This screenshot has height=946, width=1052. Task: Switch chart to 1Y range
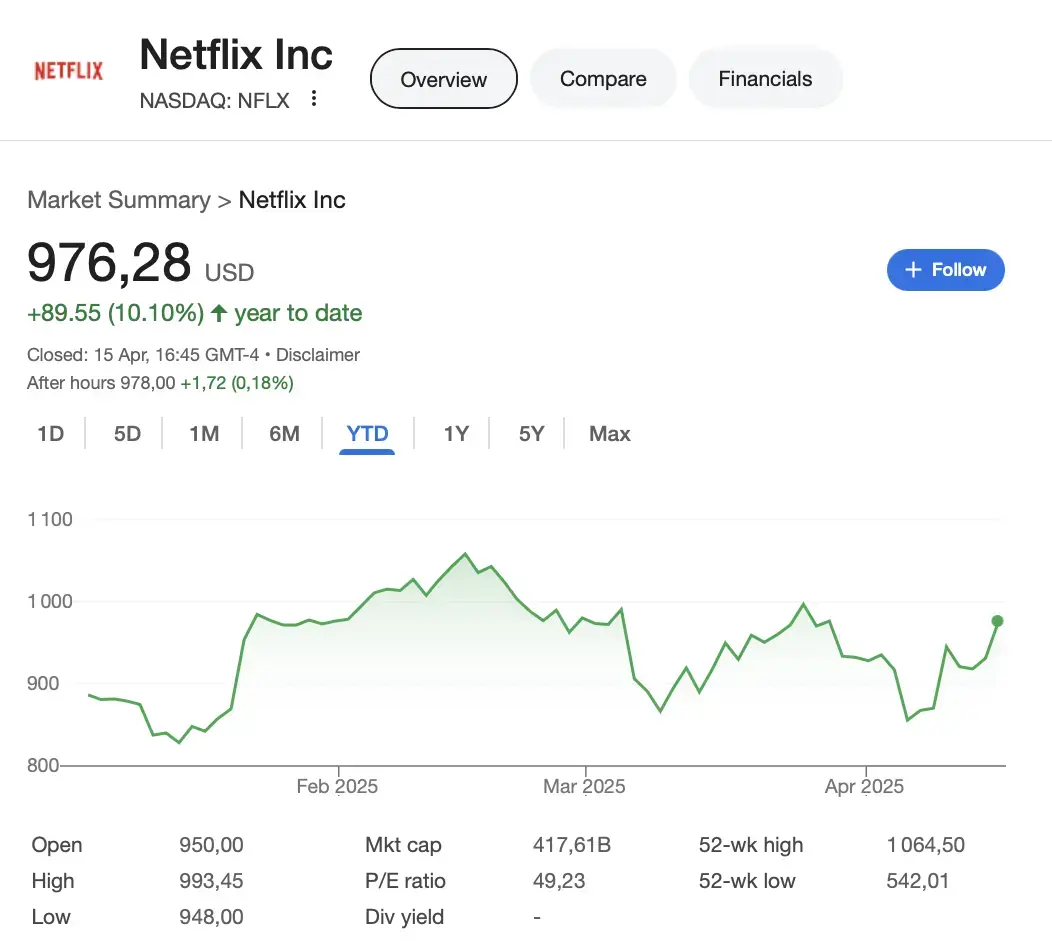point(456,433)
